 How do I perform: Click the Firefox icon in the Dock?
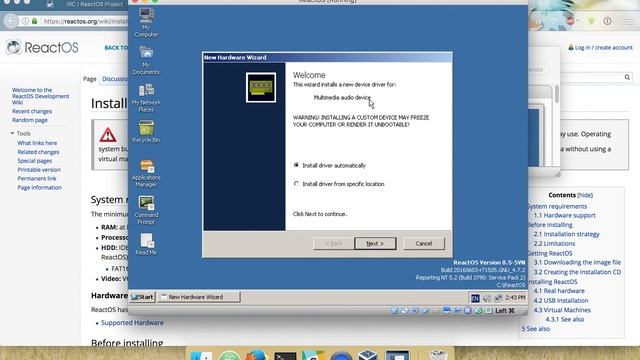tap(257, 355)
